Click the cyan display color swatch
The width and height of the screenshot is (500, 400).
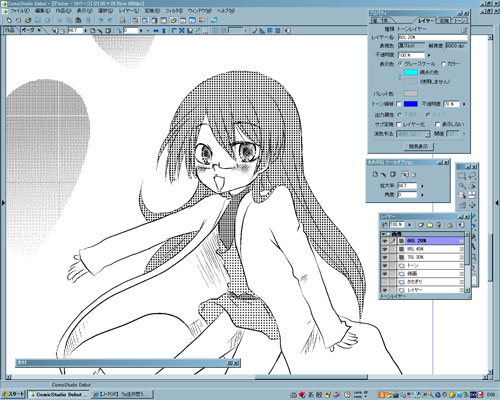410,72
